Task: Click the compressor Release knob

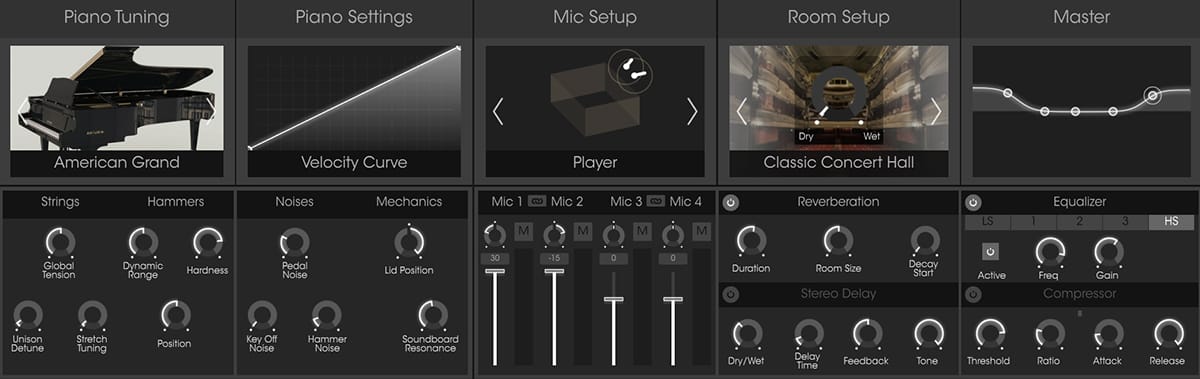Action: (x=1168, y=334)
